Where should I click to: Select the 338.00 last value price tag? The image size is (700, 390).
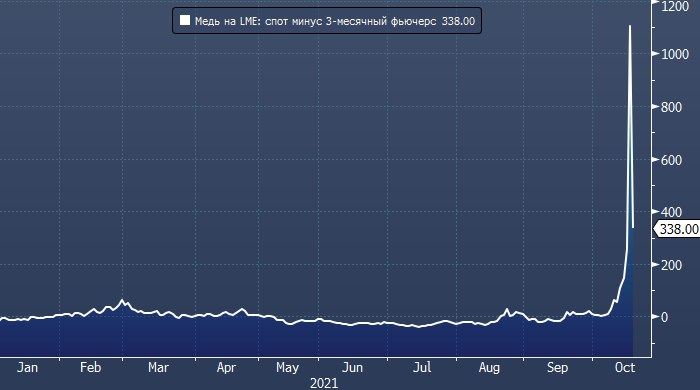[677, 229]
